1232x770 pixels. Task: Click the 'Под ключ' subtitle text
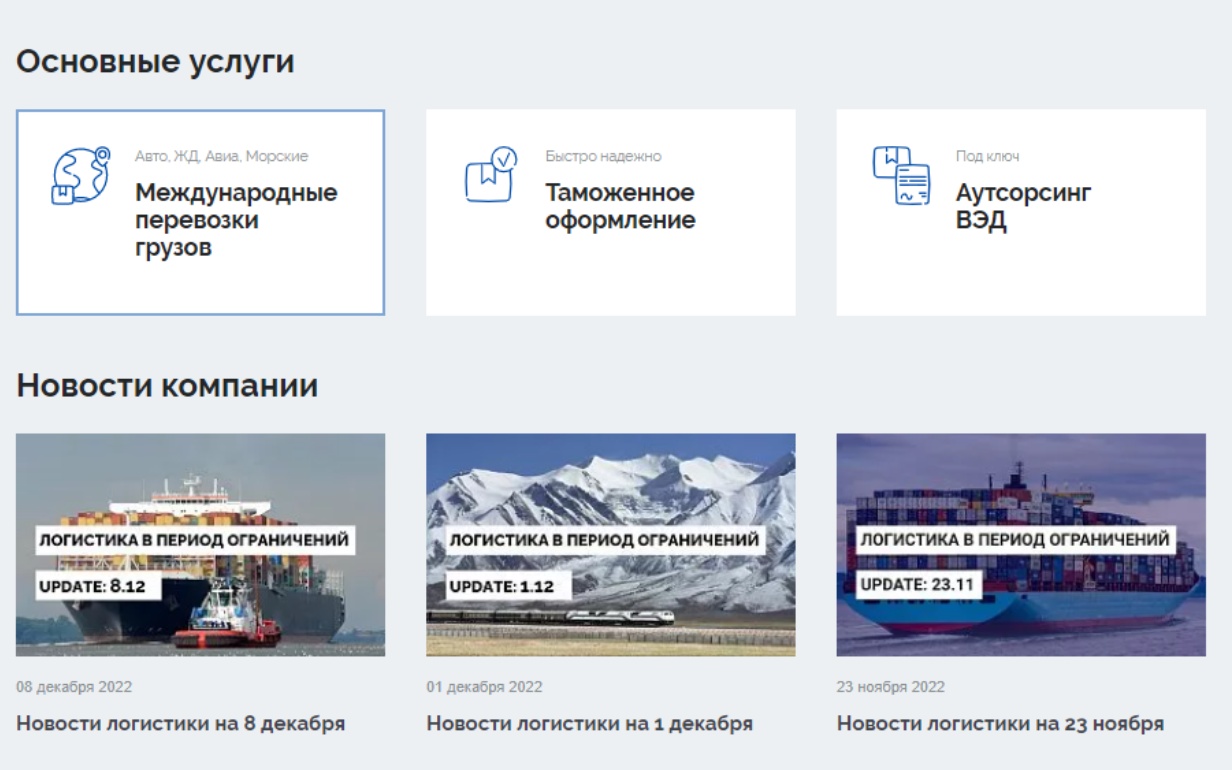coord(987,156)
